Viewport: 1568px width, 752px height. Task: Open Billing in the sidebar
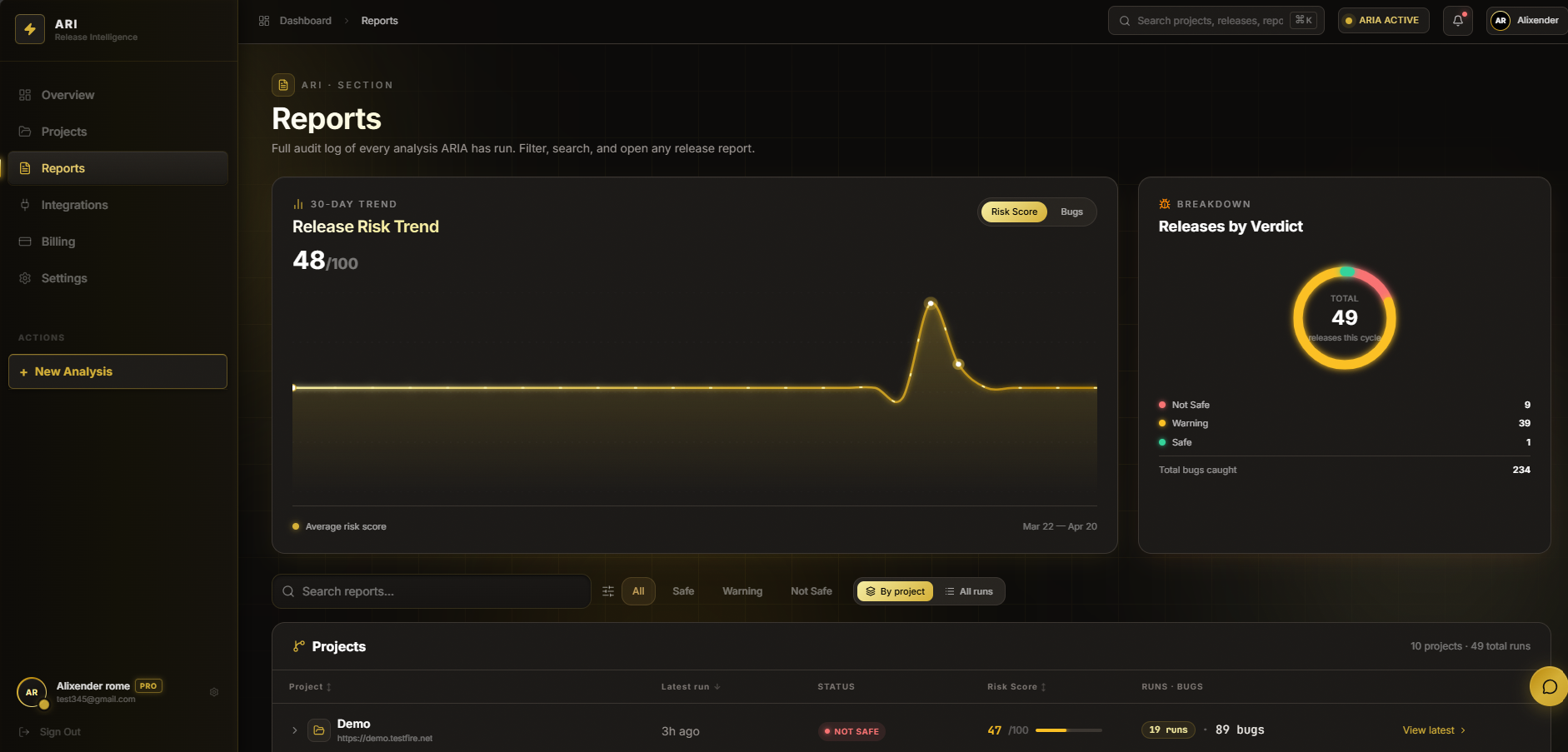(x=117, y=242)
